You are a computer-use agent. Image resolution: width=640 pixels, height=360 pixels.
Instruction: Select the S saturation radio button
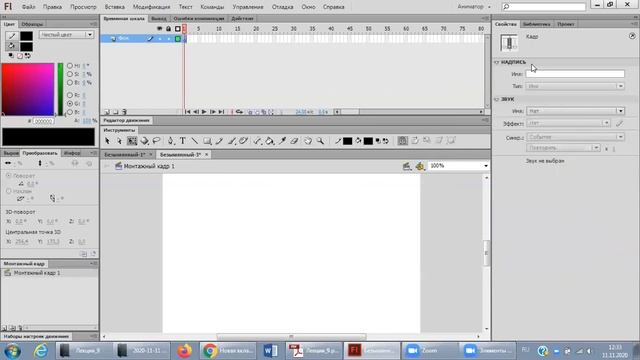[70, 74]
